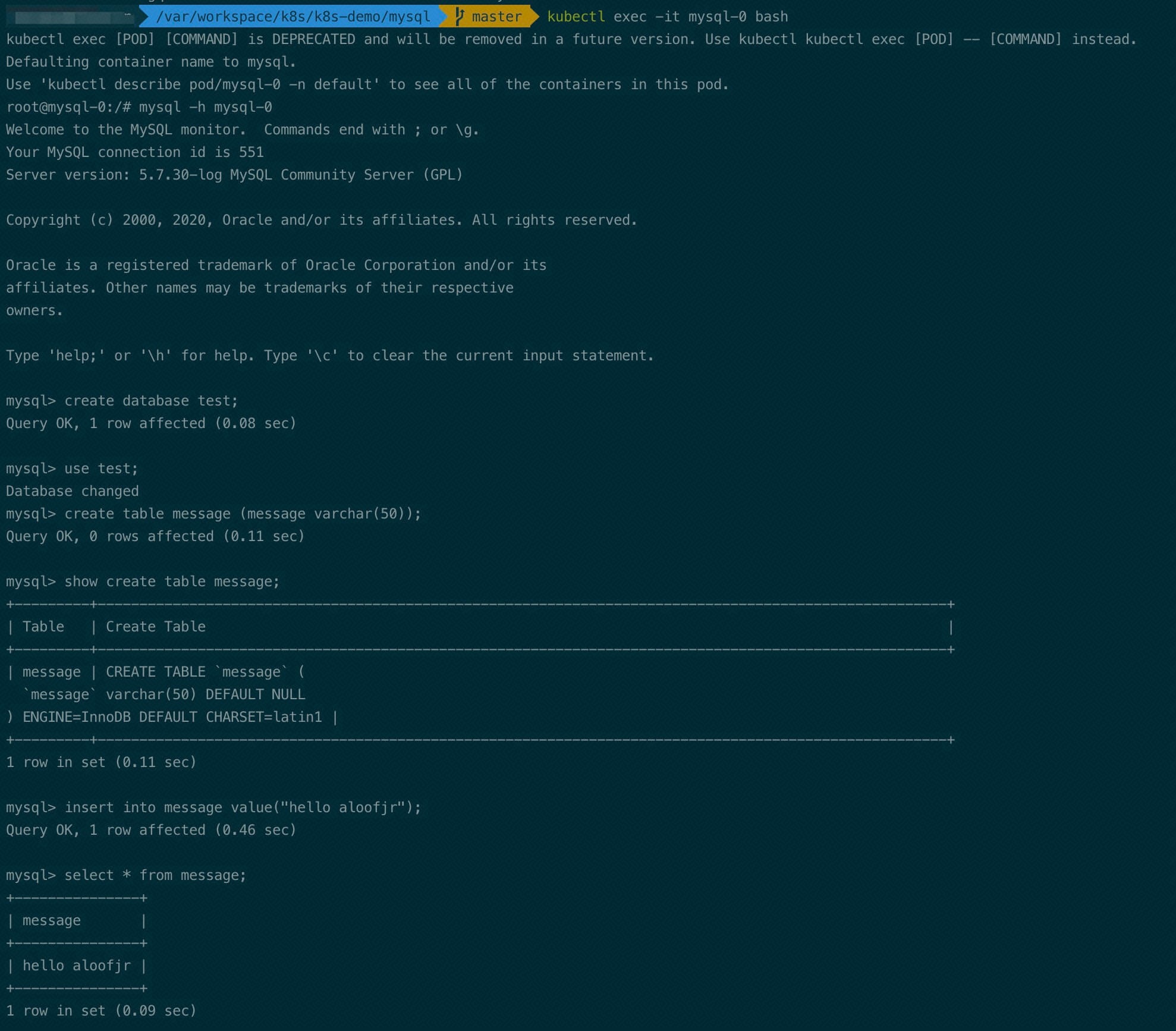Screen dimensions: 1176x1031
Task: Click the 'Create Table' column header
Action: click(x=155, y=627)
